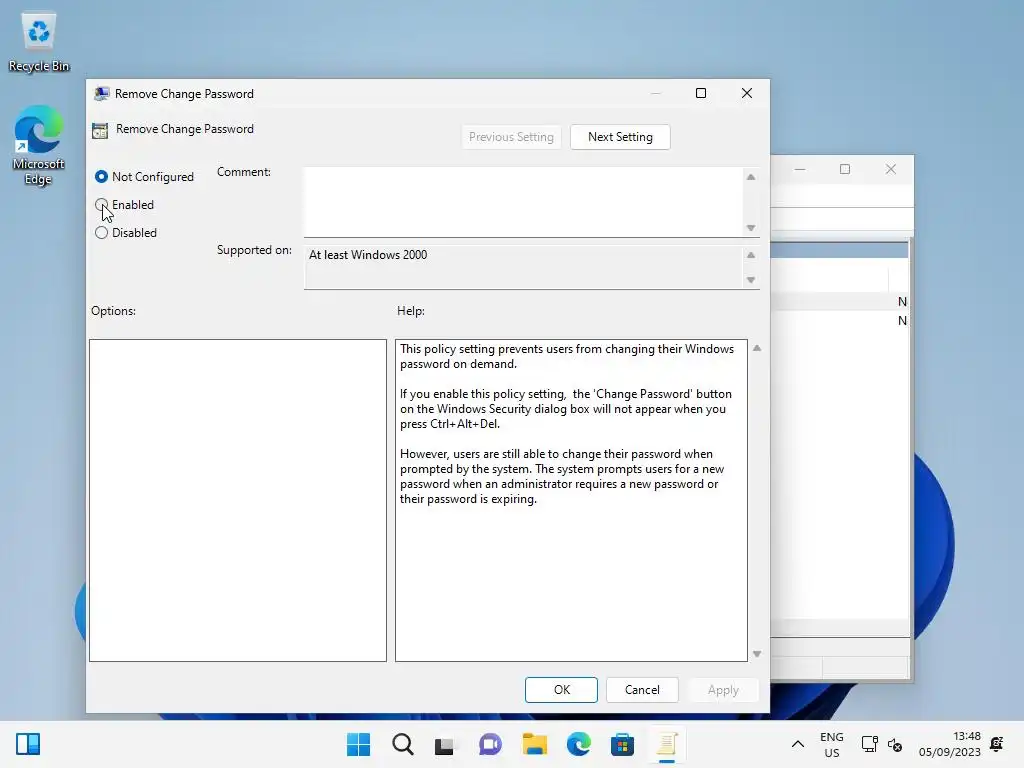Click the Comment box scroll-up arrow
The height and width of the screenshot is (768, 1024).
coord(751,177)
